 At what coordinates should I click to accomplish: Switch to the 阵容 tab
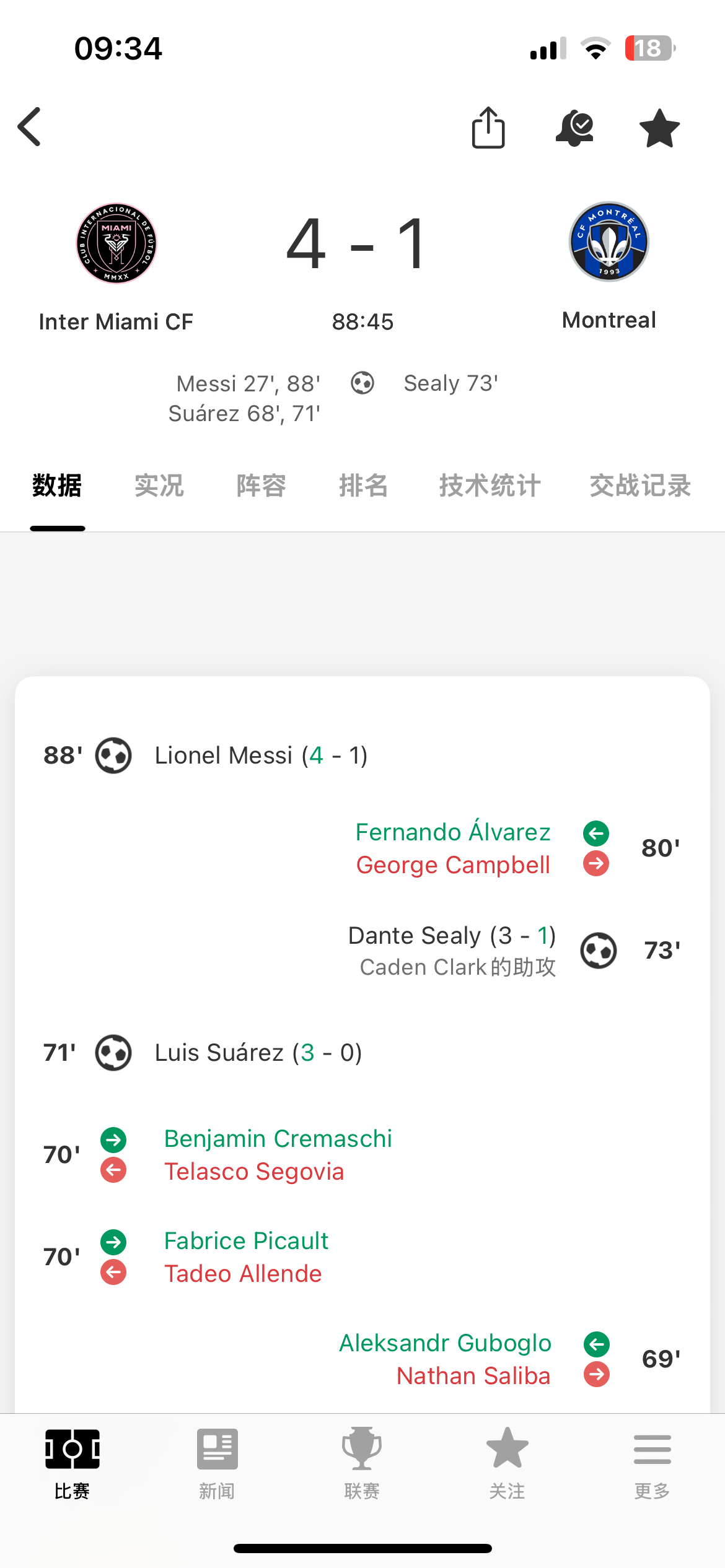pyautogui.click(x=261, y=486)
